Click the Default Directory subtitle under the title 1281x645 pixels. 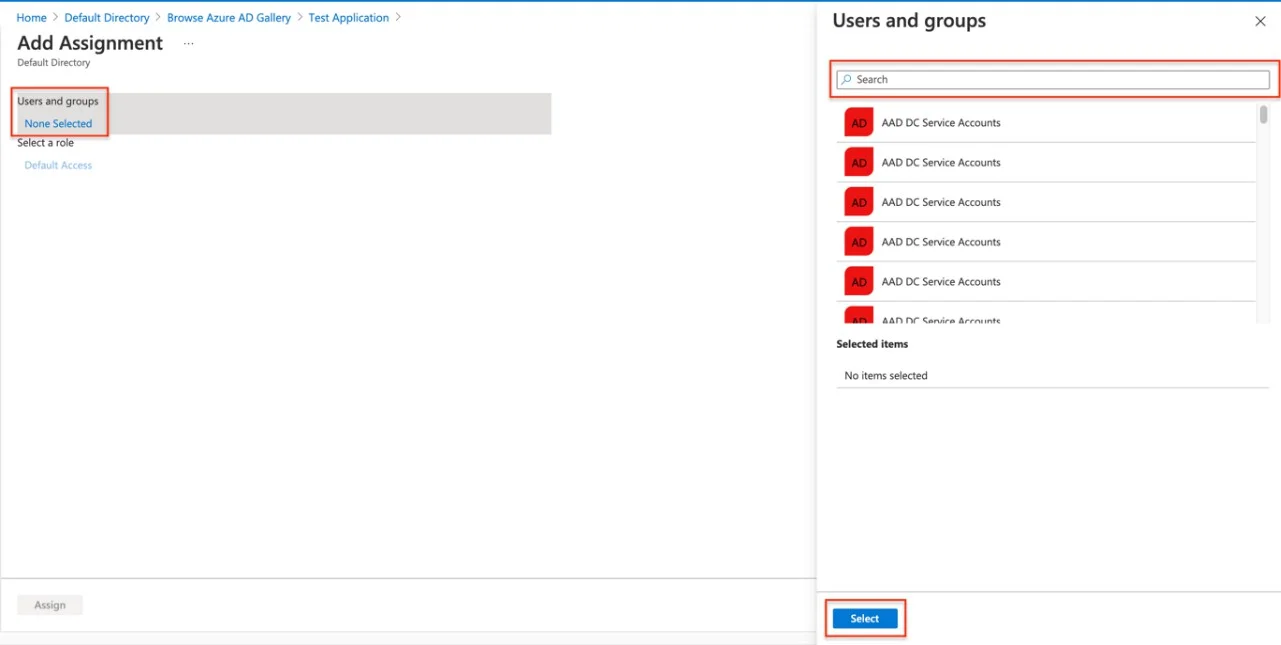(x=54, y=63)
